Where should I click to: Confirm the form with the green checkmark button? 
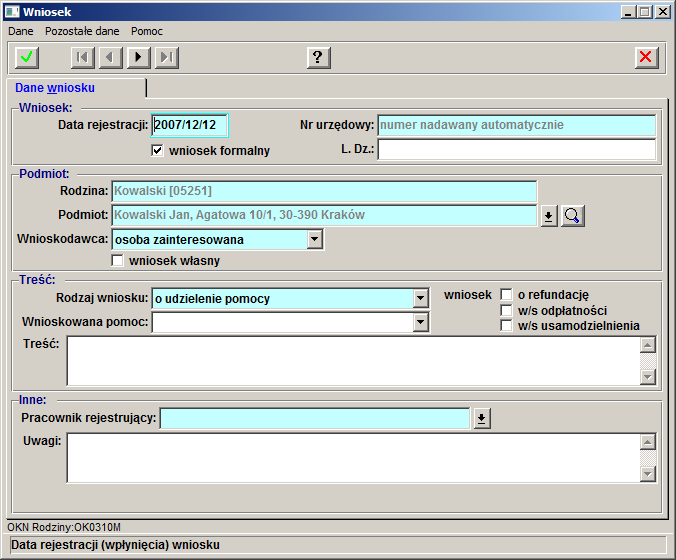27,57
